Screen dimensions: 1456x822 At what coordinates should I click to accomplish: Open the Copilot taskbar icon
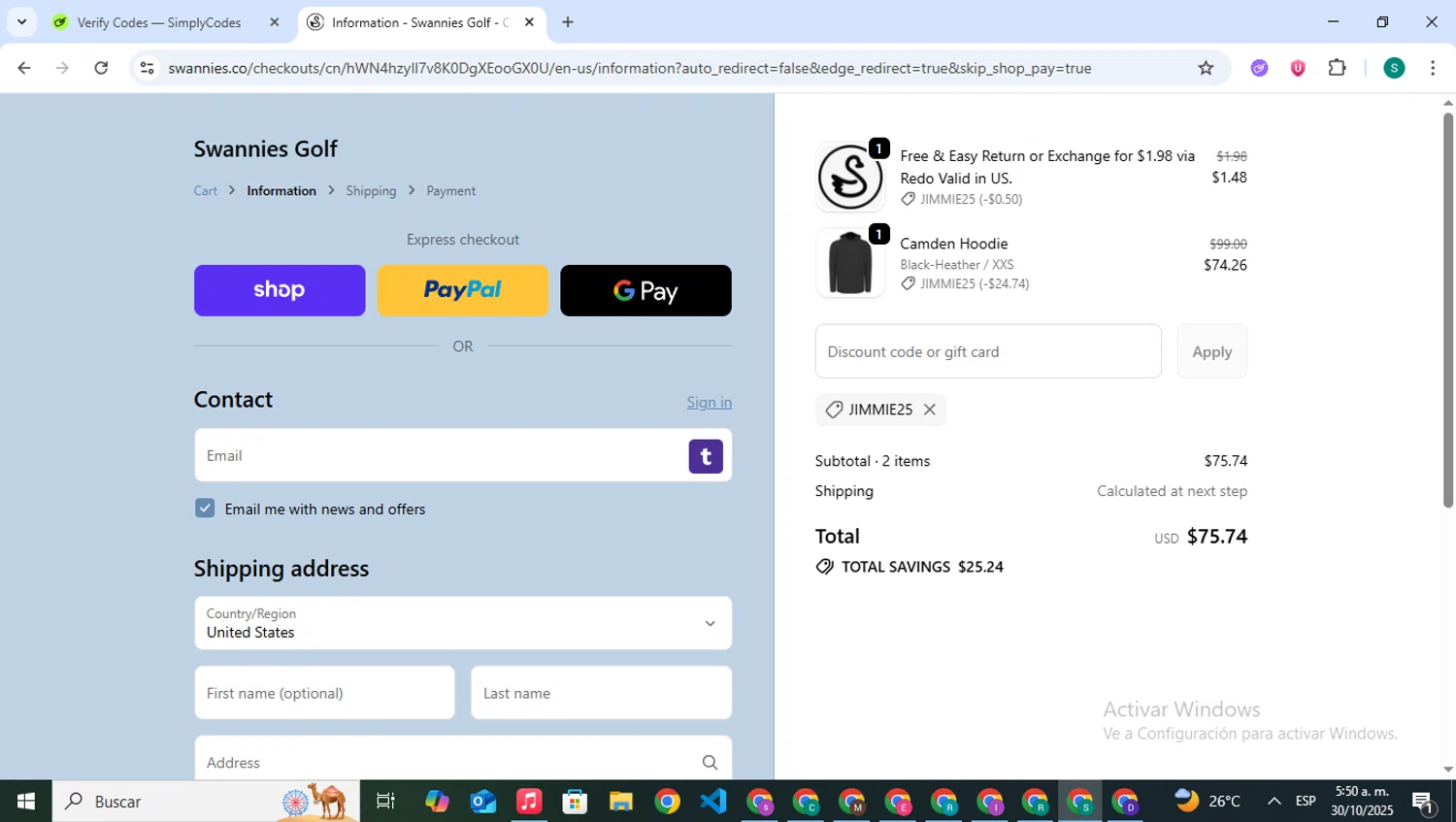coord(437,801)
